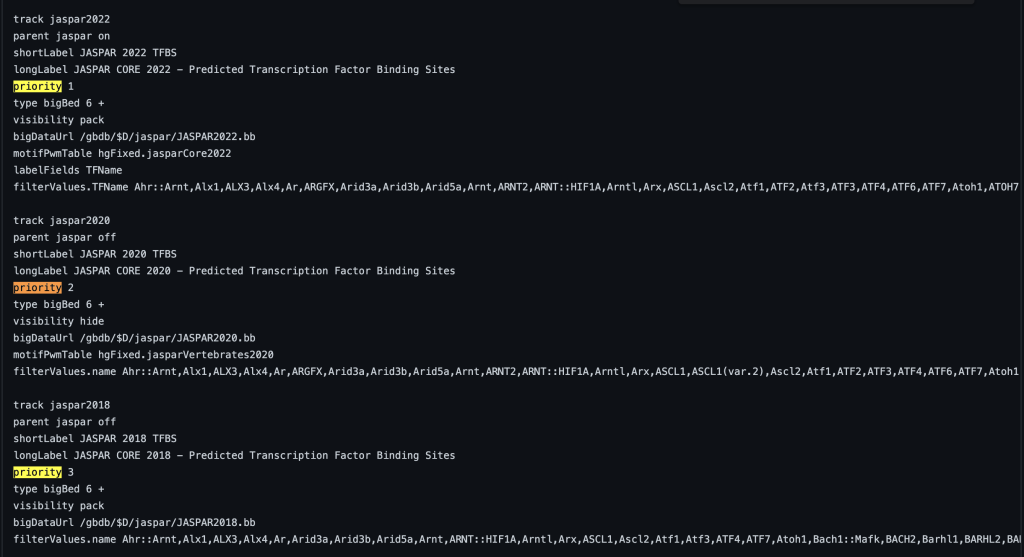Click 'shortLabel JASPAR 2018 TFBS' text
The image size is (1024, 557).
[x=95, y=438]
